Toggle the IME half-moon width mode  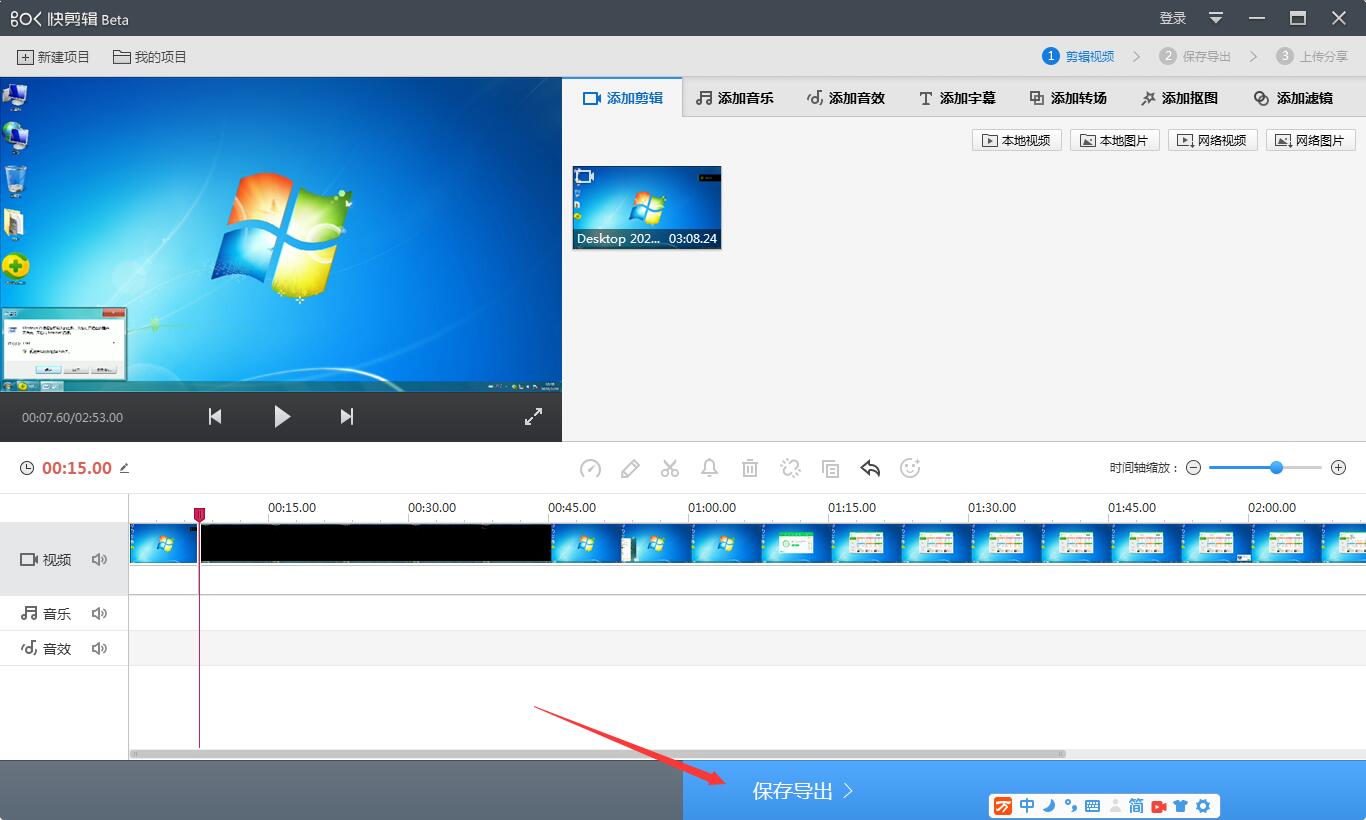click(x=1049, y=806)
